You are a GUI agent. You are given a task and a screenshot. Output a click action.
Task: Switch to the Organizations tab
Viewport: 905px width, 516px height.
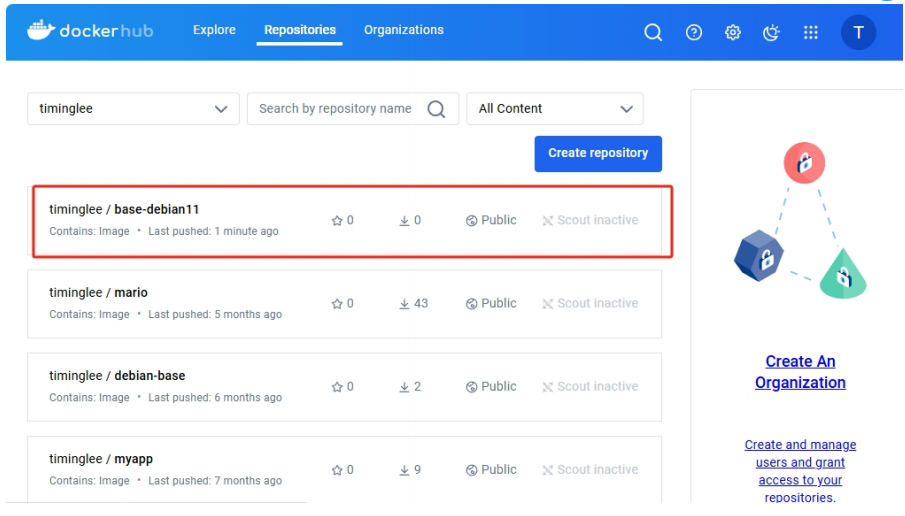[x=403, y=30]
